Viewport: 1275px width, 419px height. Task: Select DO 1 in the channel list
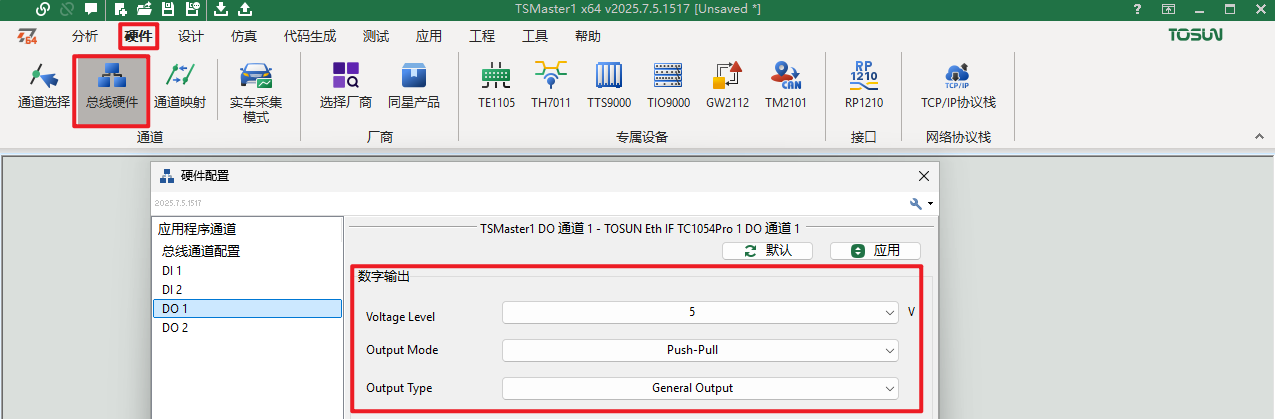click(247, 309)
